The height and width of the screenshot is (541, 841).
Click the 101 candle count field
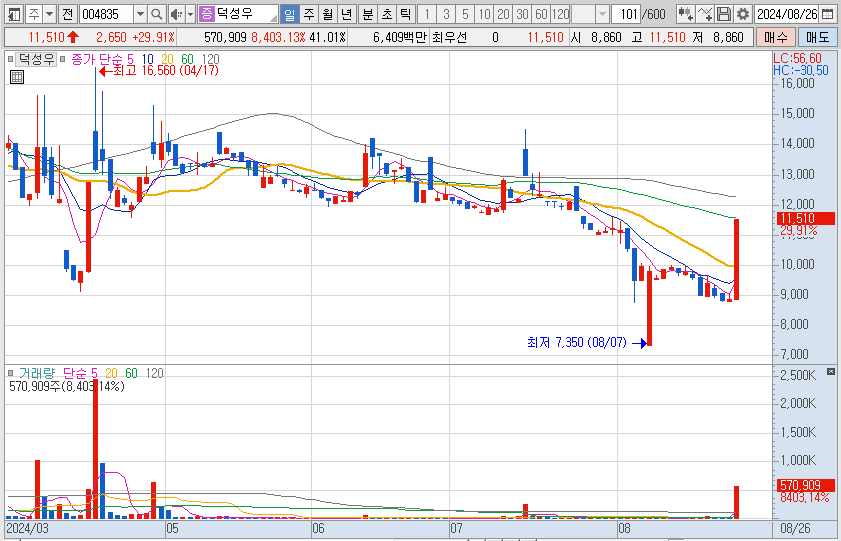click(627, 14)
